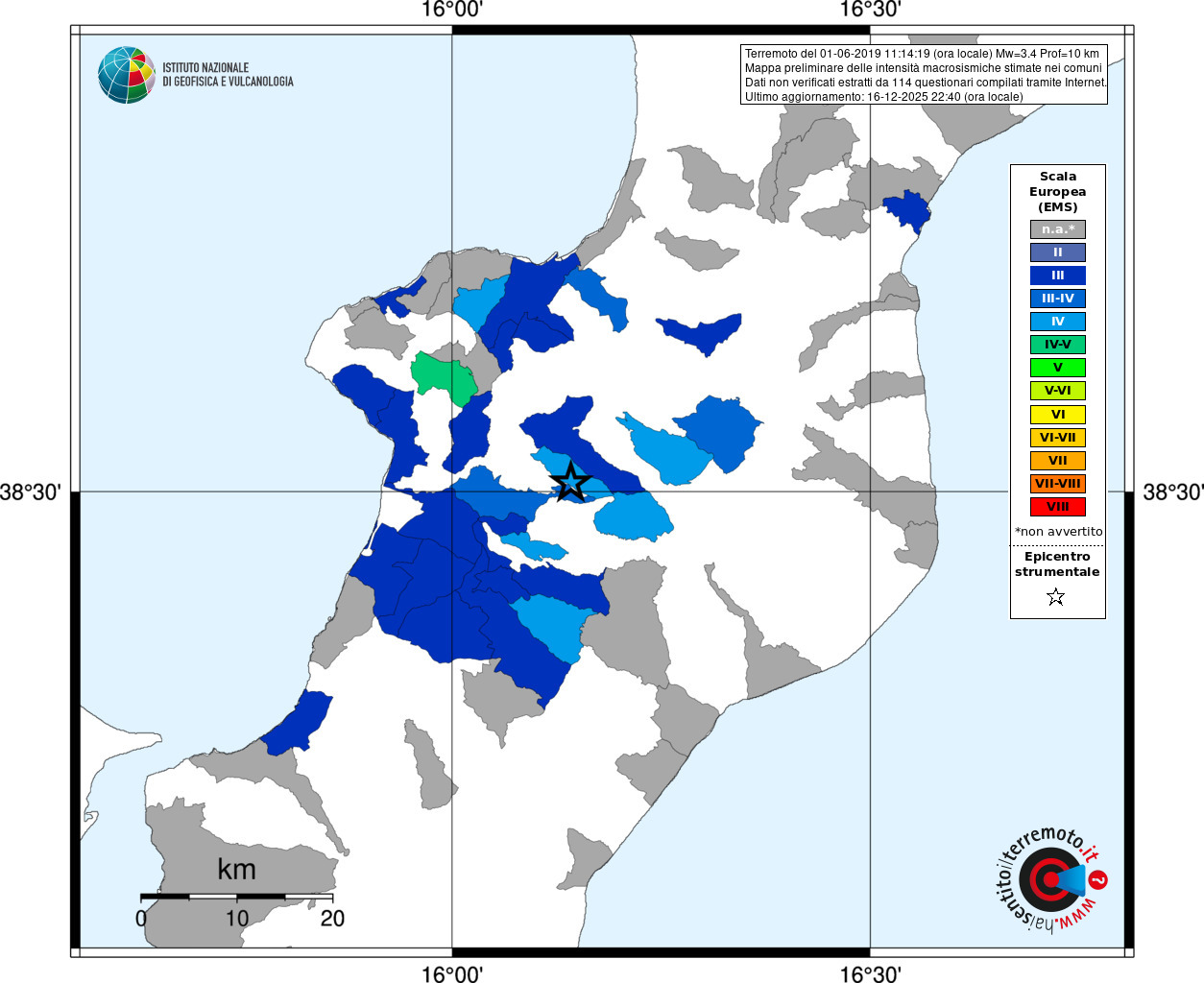Viewport: 1204px width, 983px height.
Task: Click the 'Terremoto del 01-06-2019' header line
Action: [x=922, y=54]
